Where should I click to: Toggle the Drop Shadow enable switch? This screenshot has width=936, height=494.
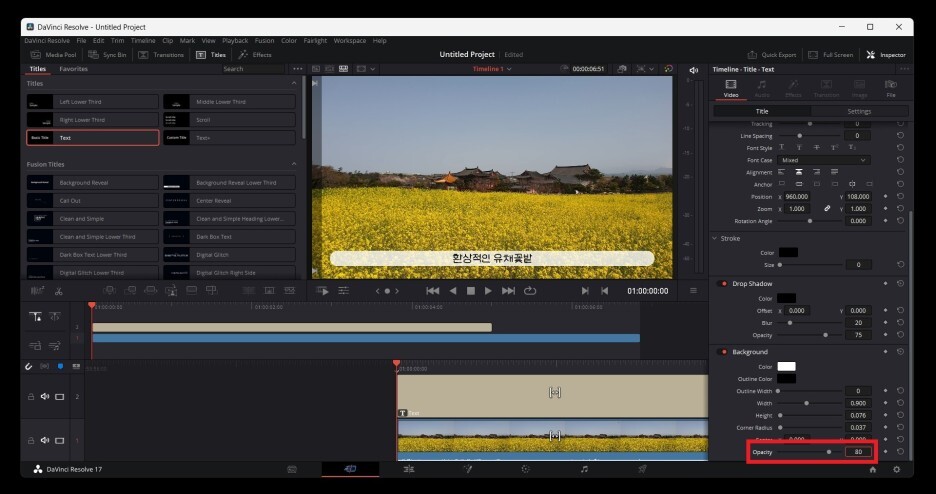(722, 284)
